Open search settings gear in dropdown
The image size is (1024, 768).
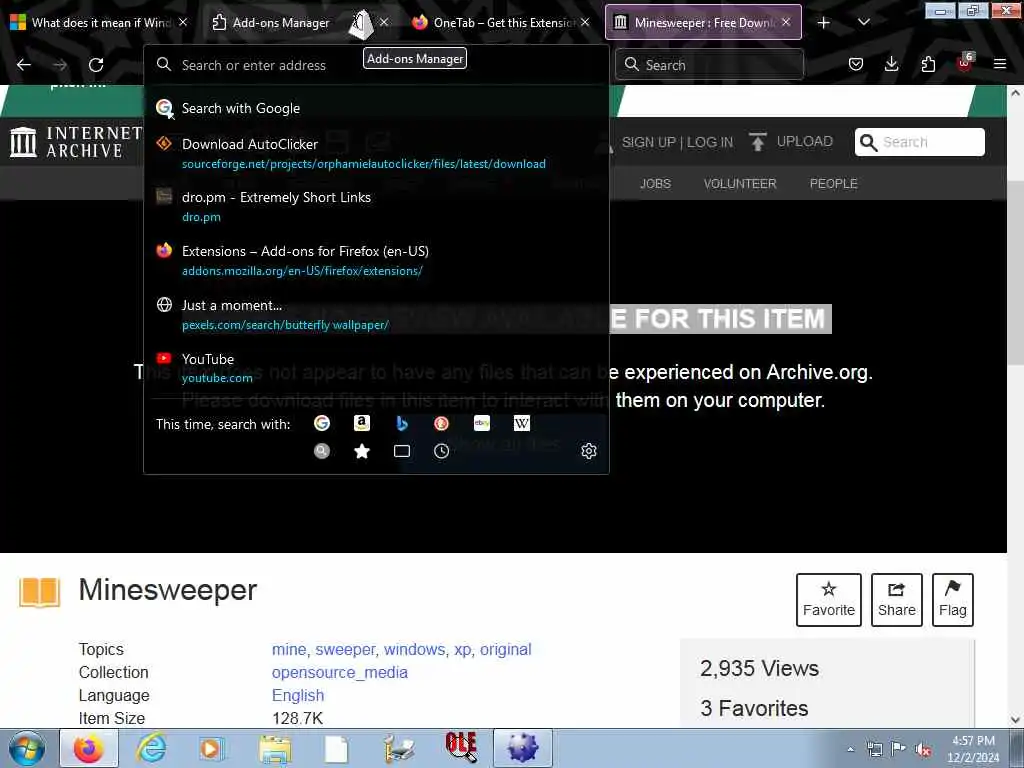(x=588, y=451)
